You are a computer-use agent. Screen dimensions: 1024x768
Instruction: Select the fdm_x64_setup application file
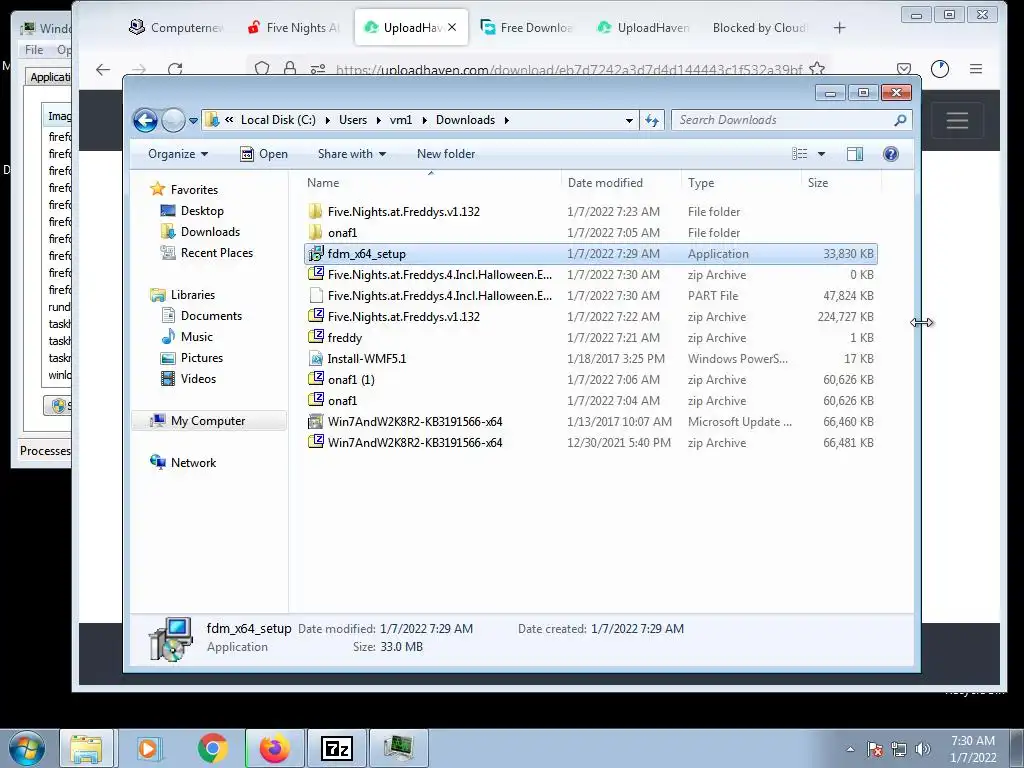[x=590, y=253]
